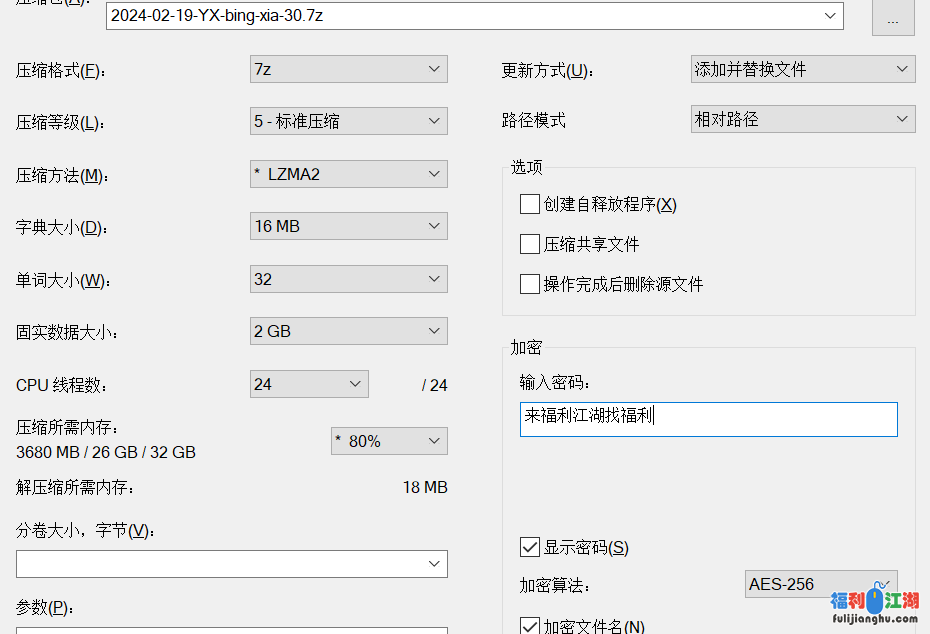Open the 更新方式 dropdown
Viewport: 930px width, 634px height.
point(802,69)
